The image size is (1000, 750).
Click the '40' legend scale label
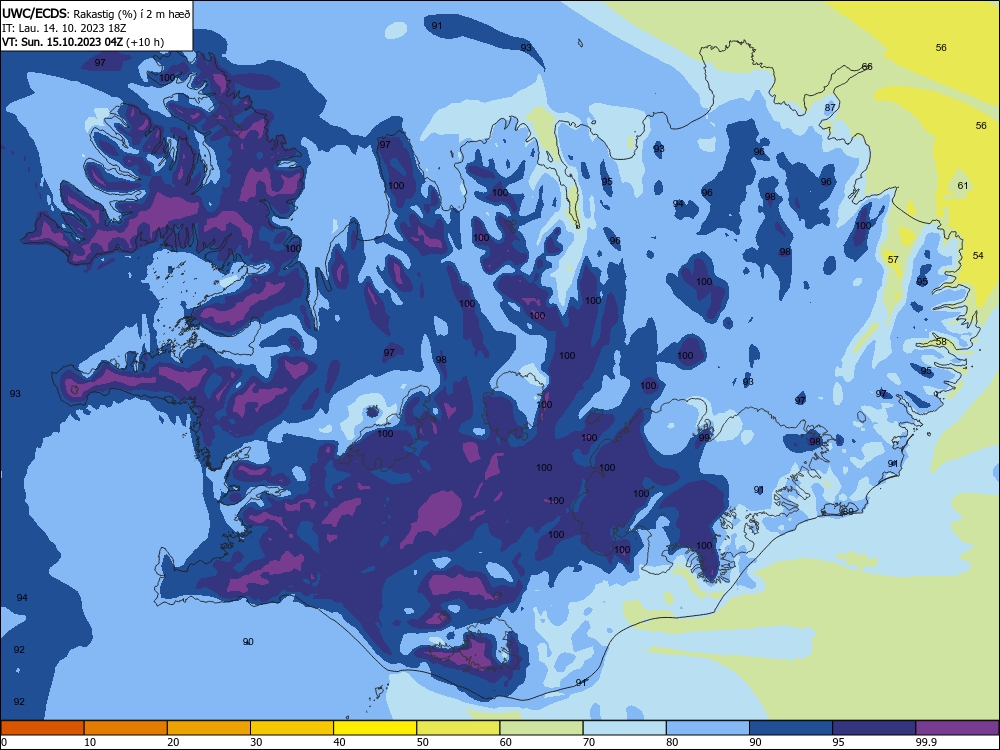[339, 742]
